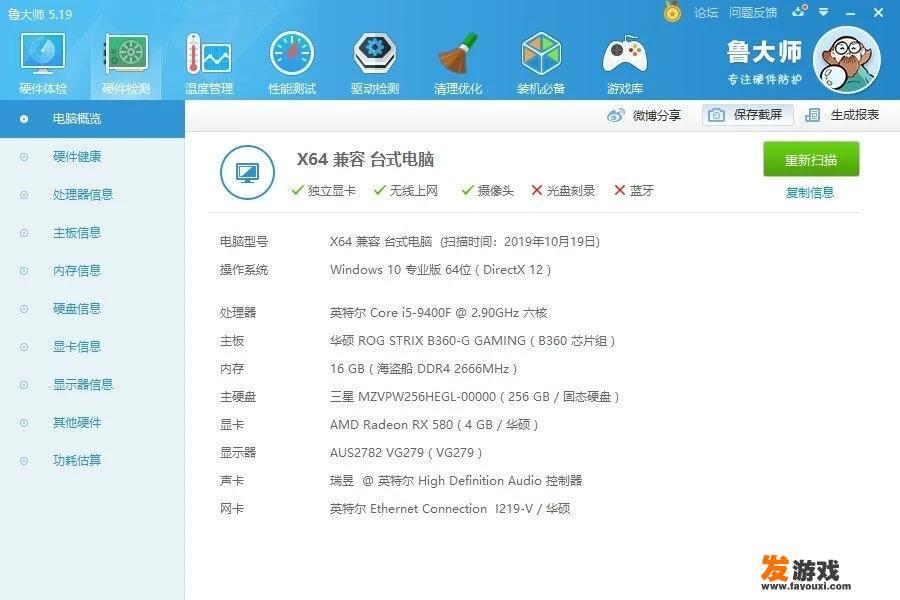The width and height of the screenshot is (900, 600).
Task: Open 论坛 forum link
Action: click(705, 12)
